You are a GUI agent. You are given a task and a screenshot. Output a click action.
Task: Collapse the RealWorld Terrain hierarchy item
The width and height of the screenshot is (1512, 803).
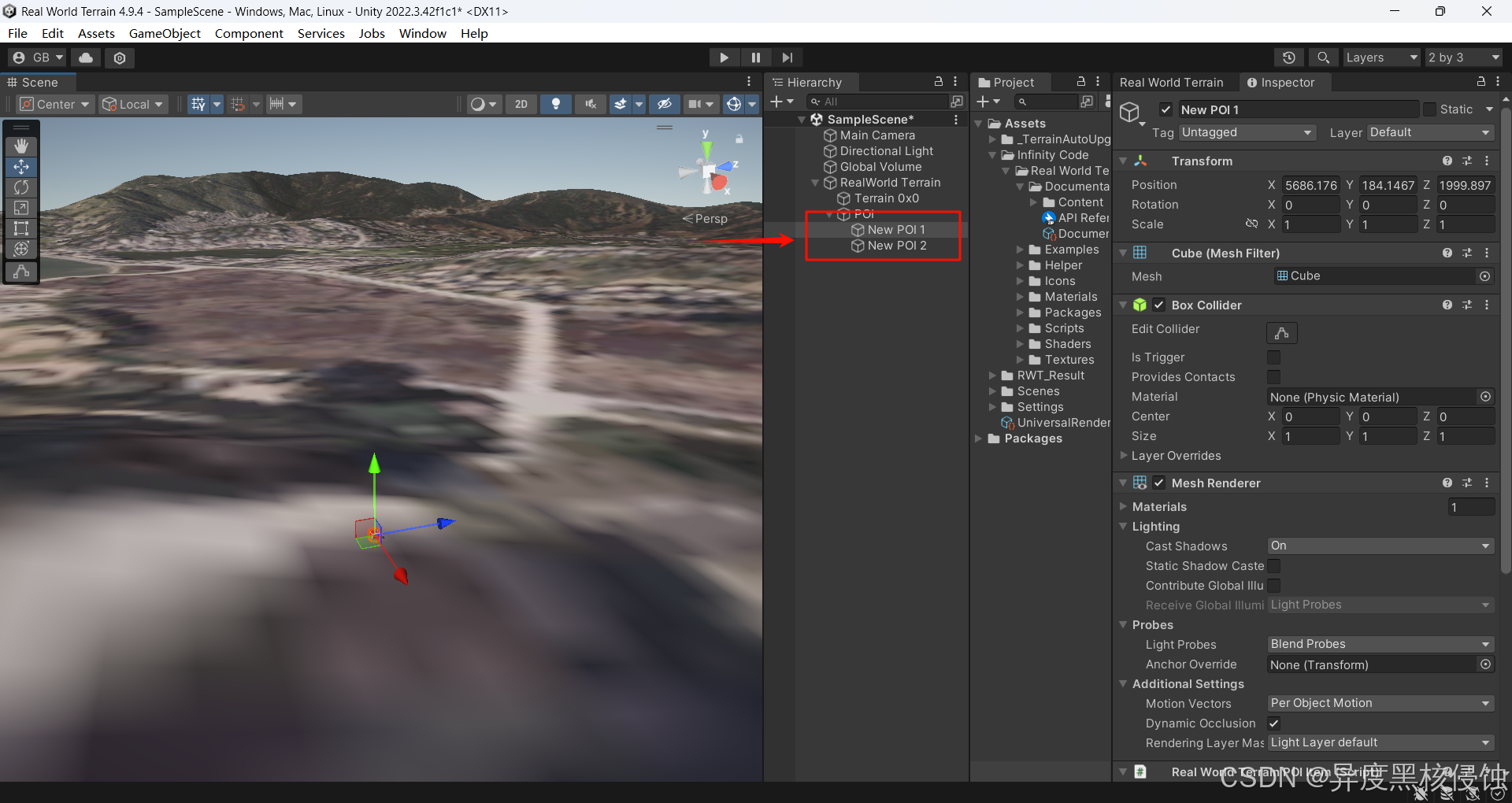(816, 183)
